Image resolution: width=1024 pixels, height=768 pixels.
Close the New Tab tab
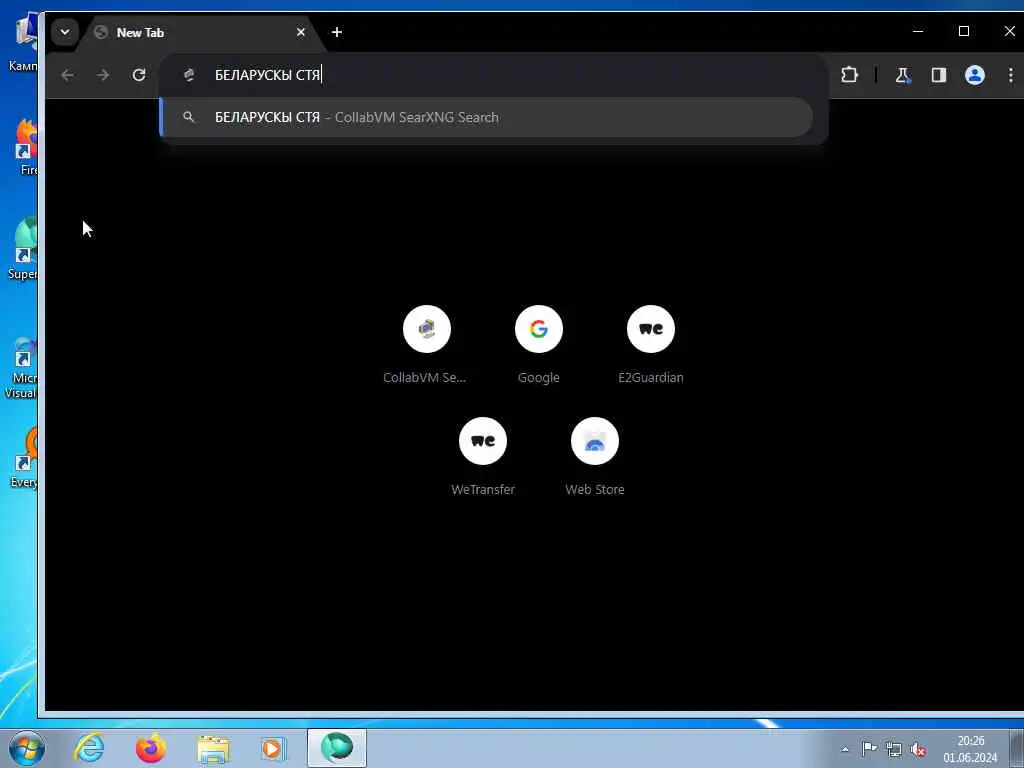coord(300,32)
